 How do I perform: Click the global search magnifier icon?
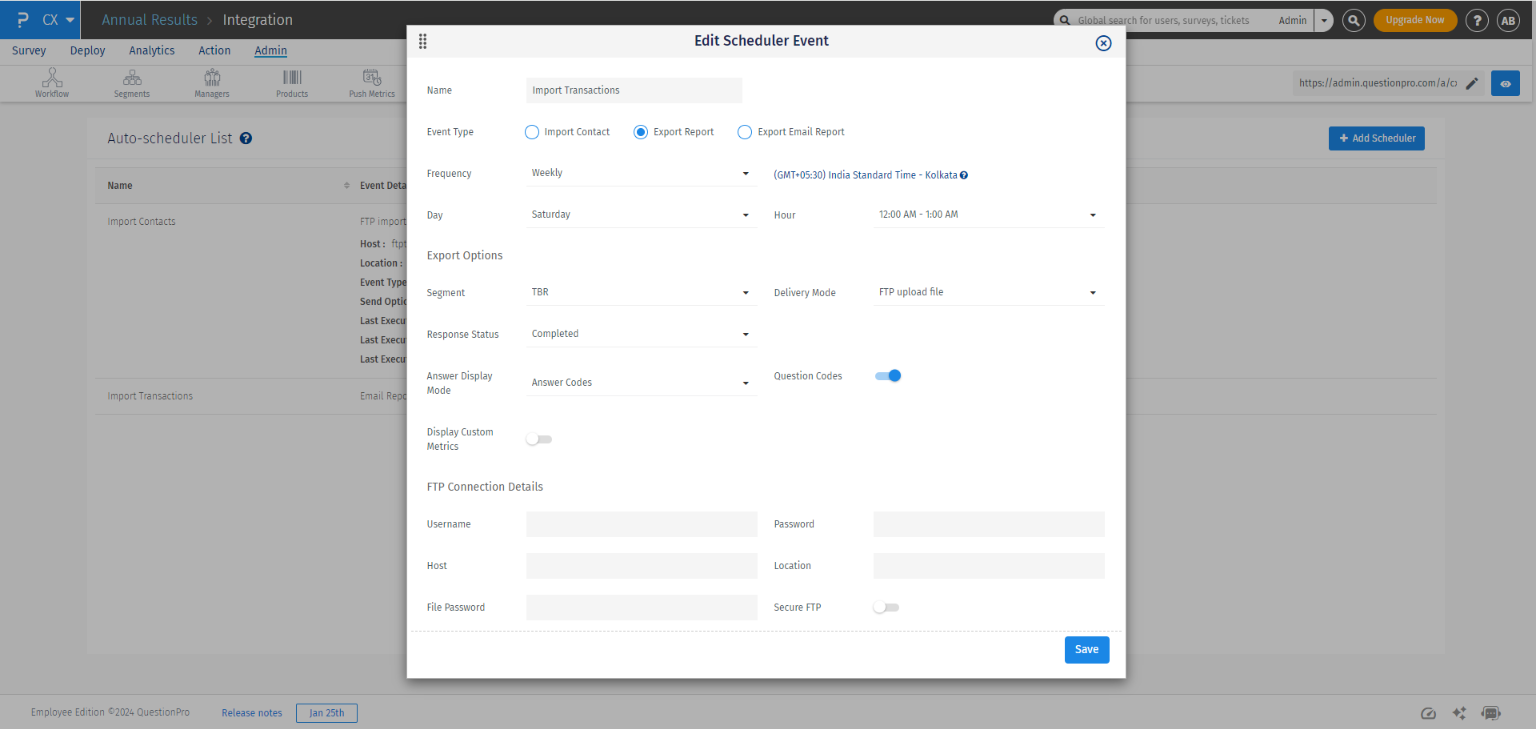pos(1353,19)
